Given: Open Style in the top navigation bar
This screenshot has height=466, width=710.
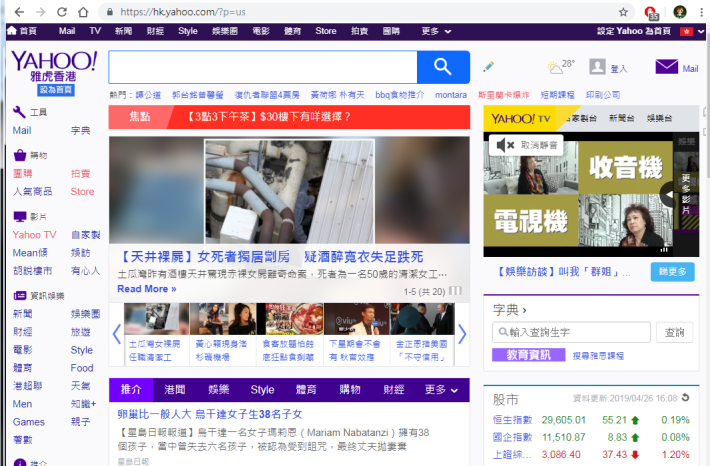Looking at the screenshot, I should coord(187,31).
